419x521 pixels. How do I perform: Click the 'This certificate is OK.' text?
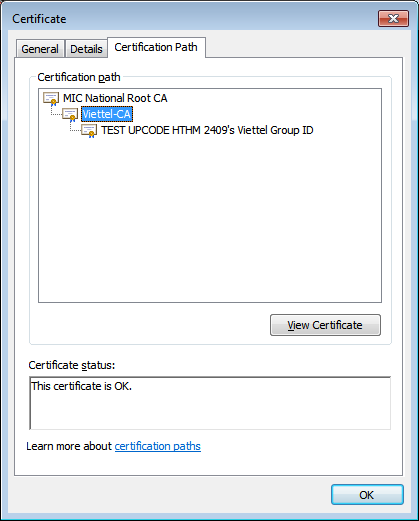click(81, 386)
